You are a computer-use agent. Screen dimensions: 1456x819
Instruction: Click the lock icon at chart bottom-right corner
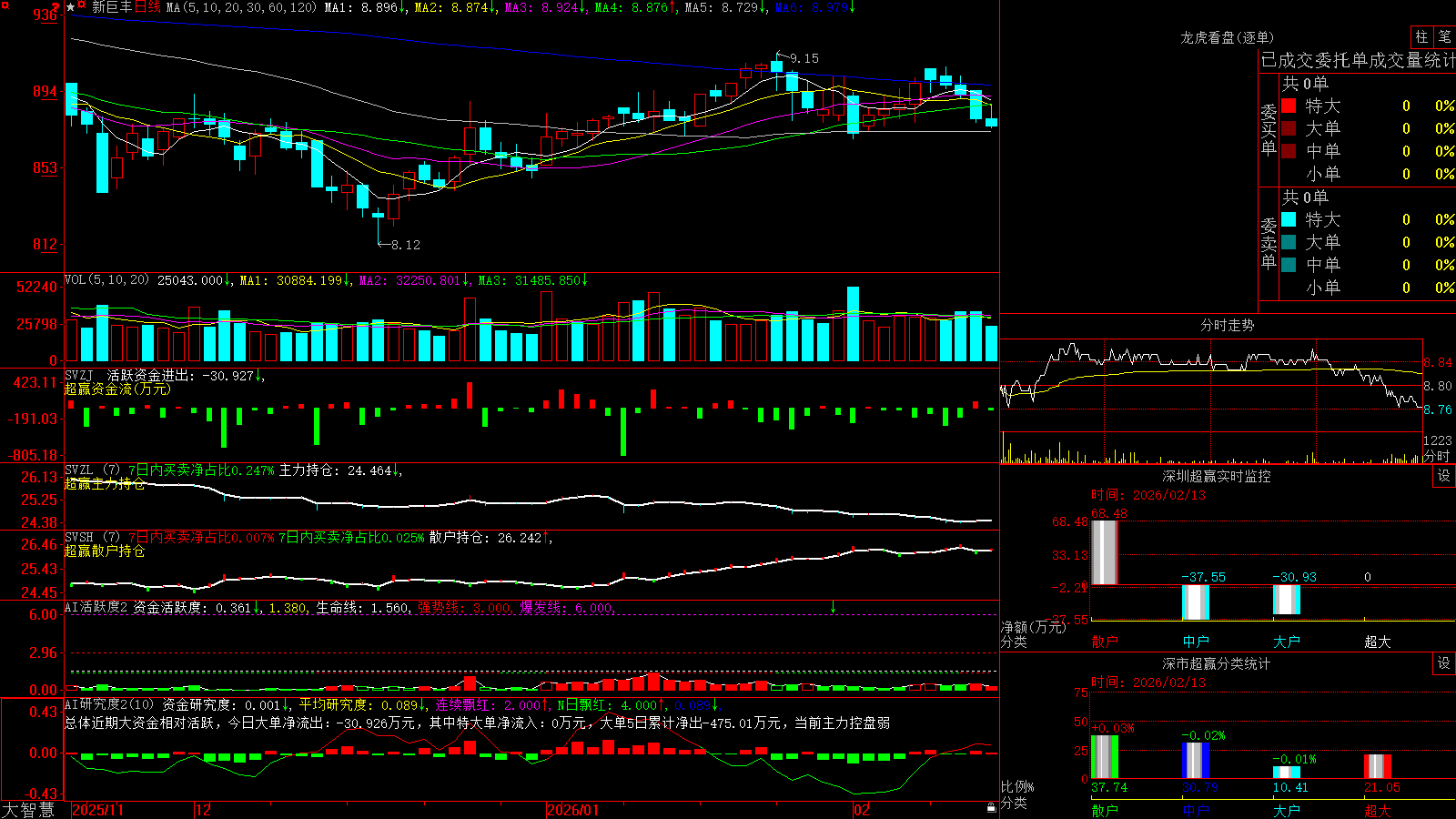(991, 808)
